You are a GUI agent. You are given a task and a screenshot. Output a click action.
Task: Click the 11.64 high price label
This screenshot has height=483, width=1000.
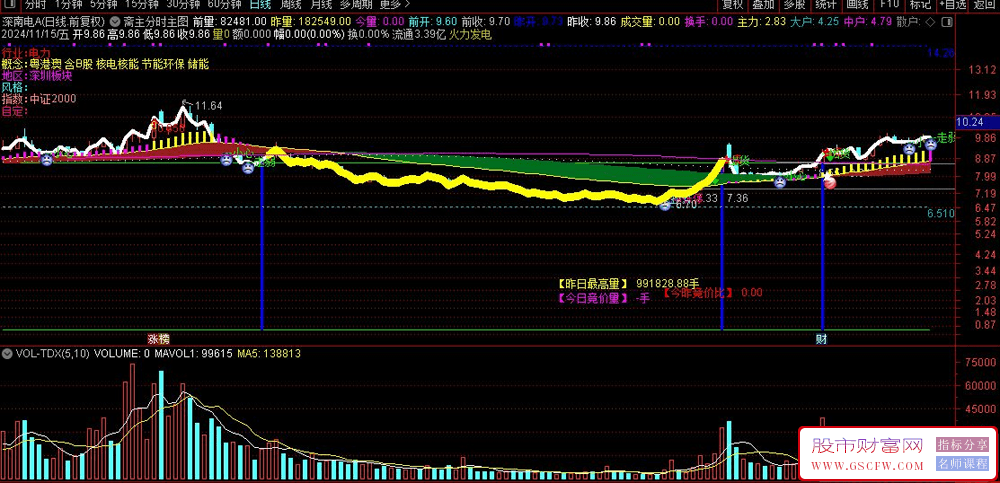209,106
